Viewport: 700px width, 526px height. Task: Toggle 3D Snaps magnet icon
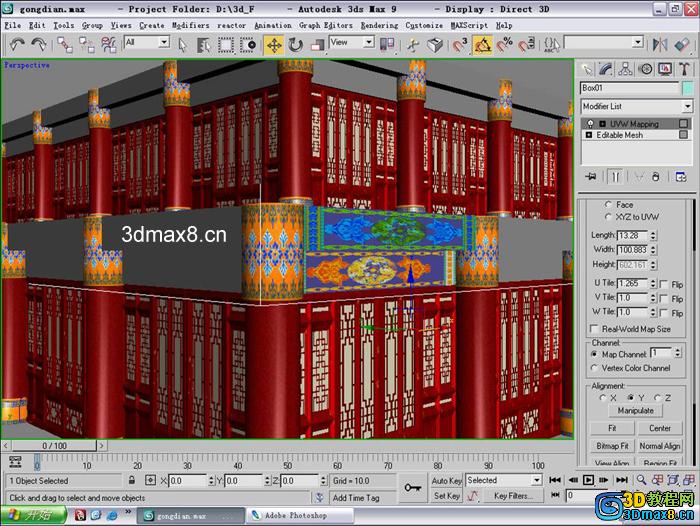pyautogui.click(x=460, y=45)
